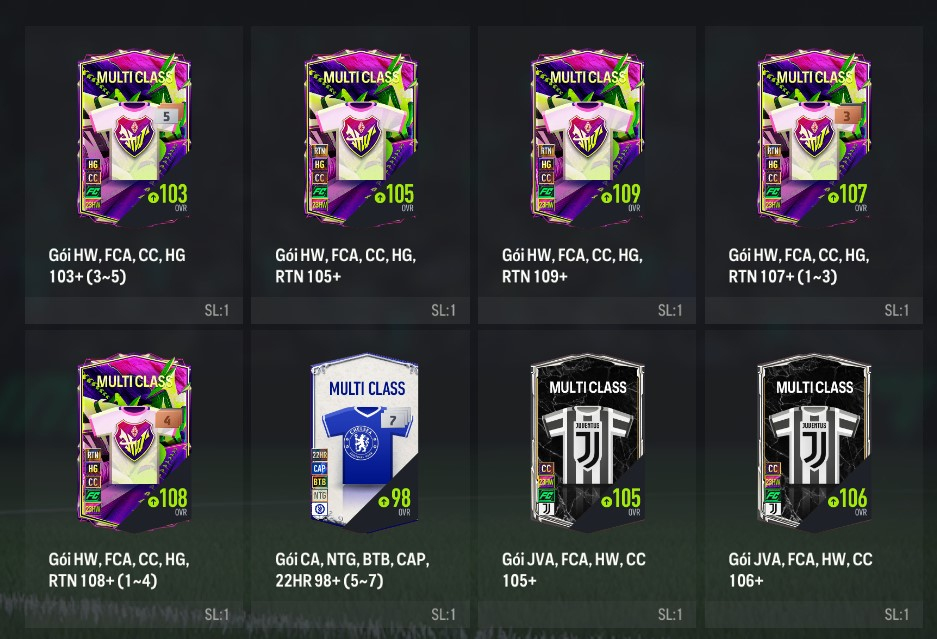Select the Juventus 106 OVR pack card
The height and width of the screenshot is (639, 937).
814,443
